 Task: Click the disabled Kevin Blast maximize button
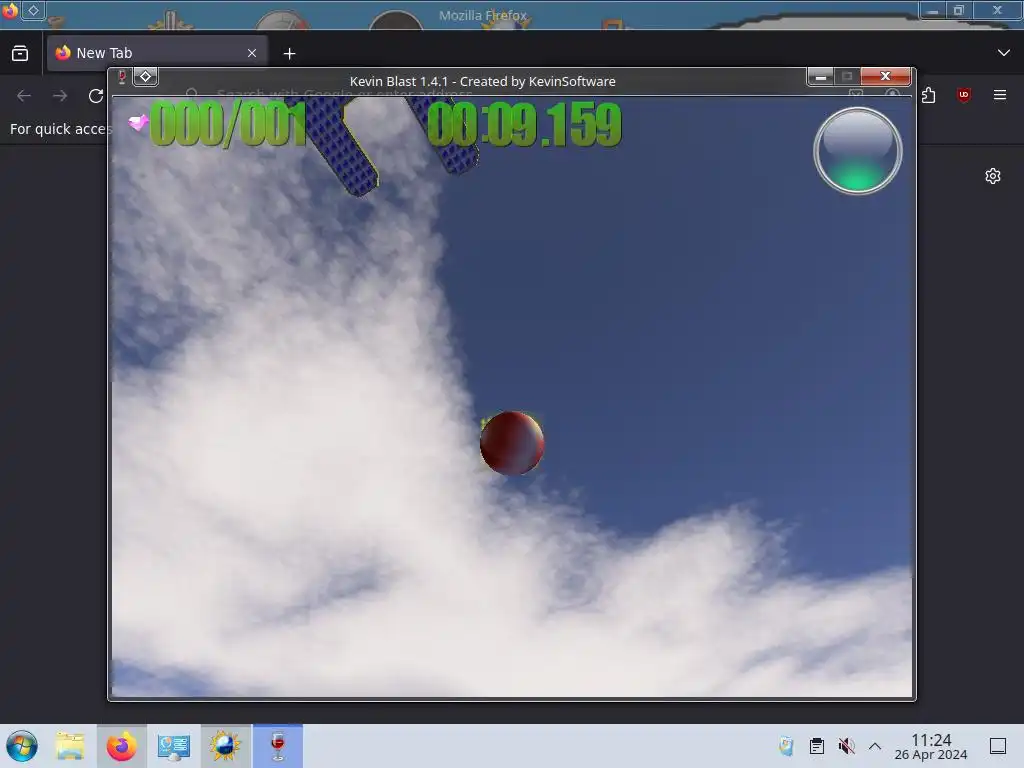pos(847,77)
